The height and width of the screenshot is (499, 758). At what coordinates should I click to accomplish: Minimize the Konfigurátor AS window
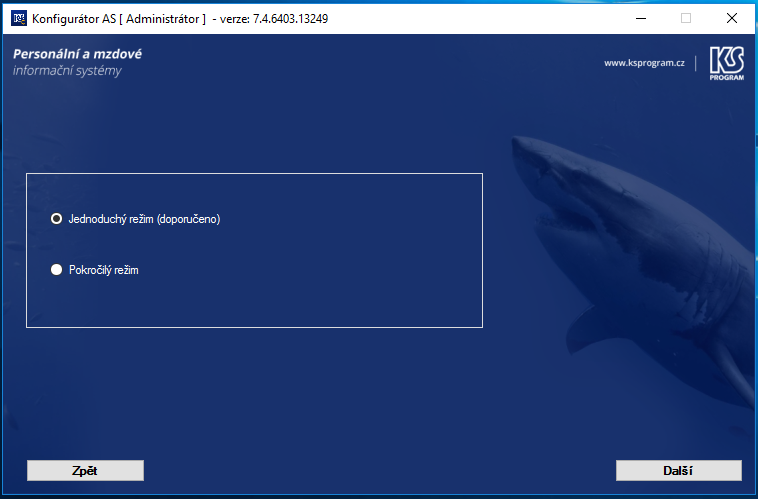[x=641, y=18]
